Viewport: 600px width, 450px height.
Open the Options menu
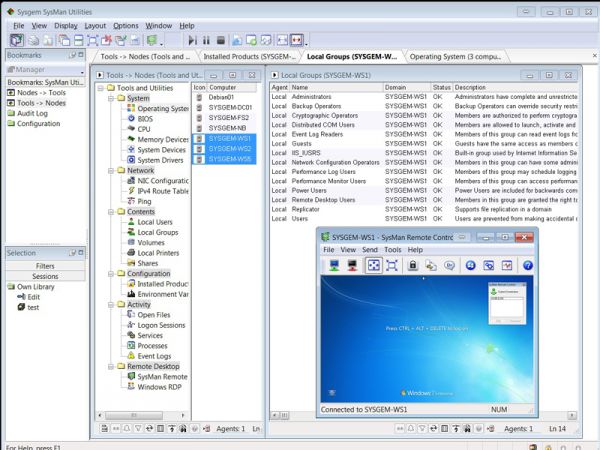point(126,26)
